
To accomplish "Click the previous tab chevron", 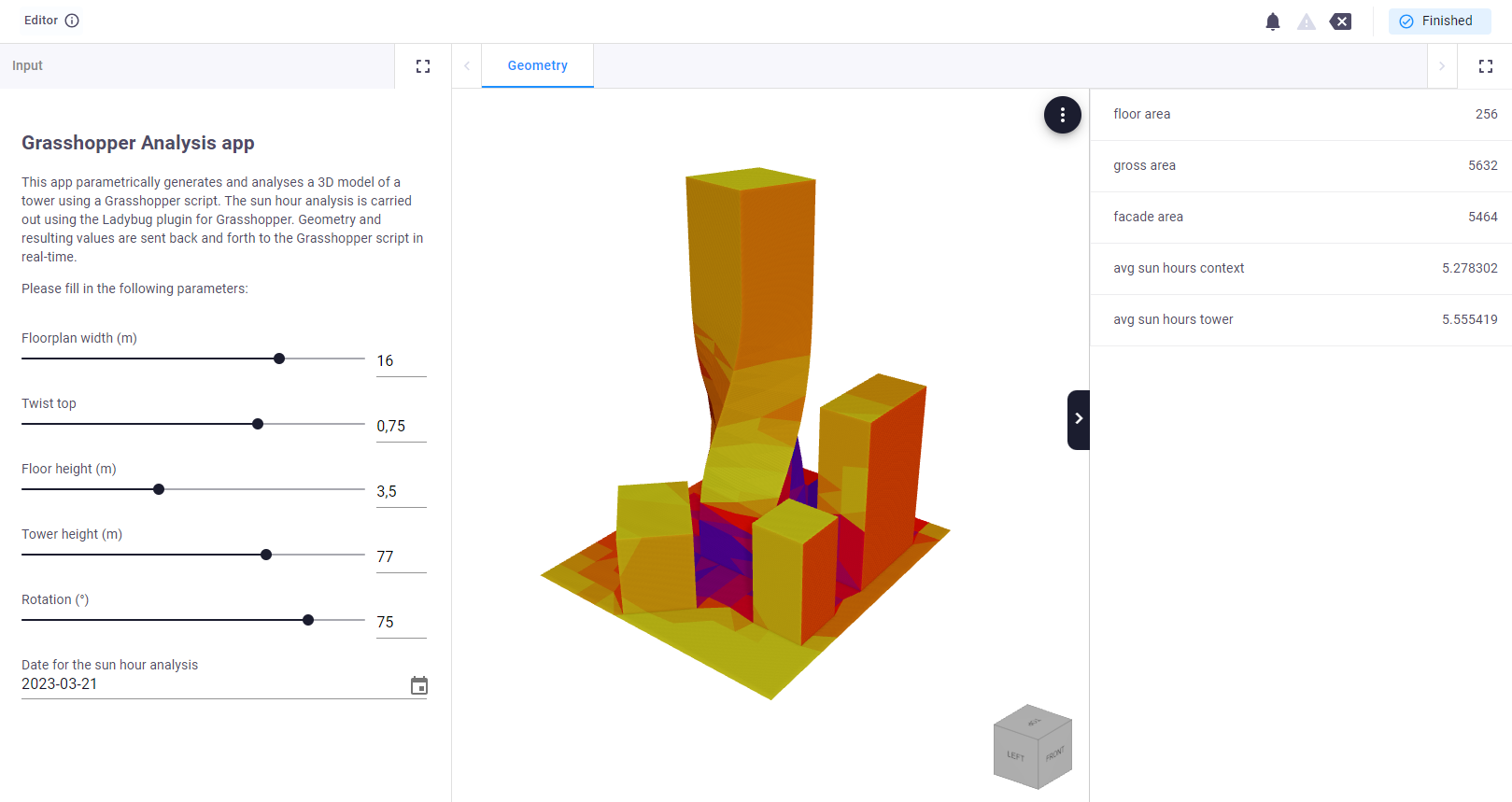I will tap(467, 66).
